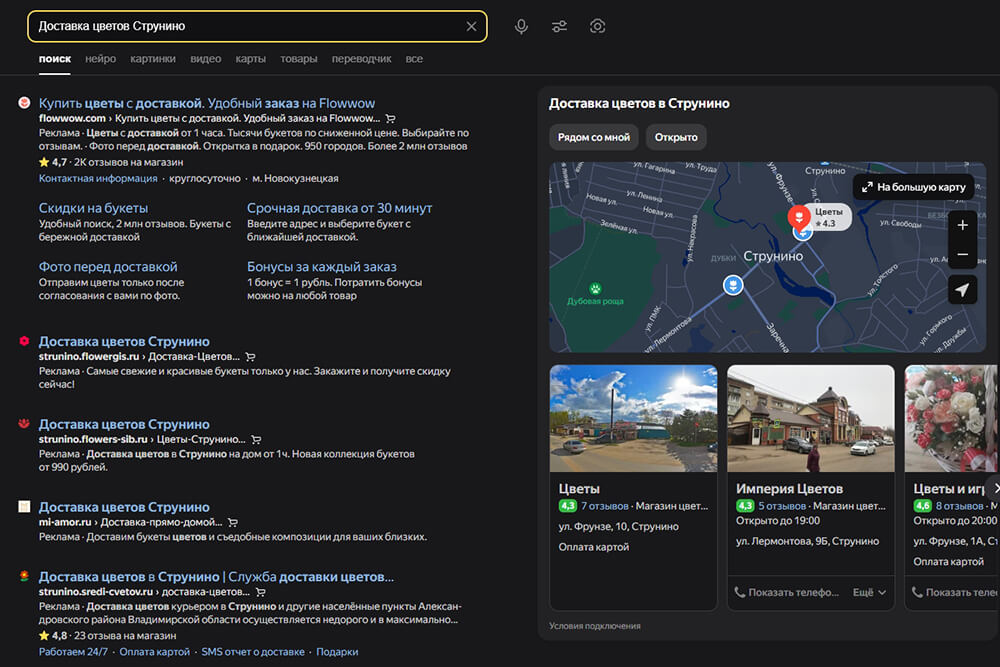
Task: Expand 'Ещё' dropdown on Империя Цветов card
Action: click(x=869, y=592)
